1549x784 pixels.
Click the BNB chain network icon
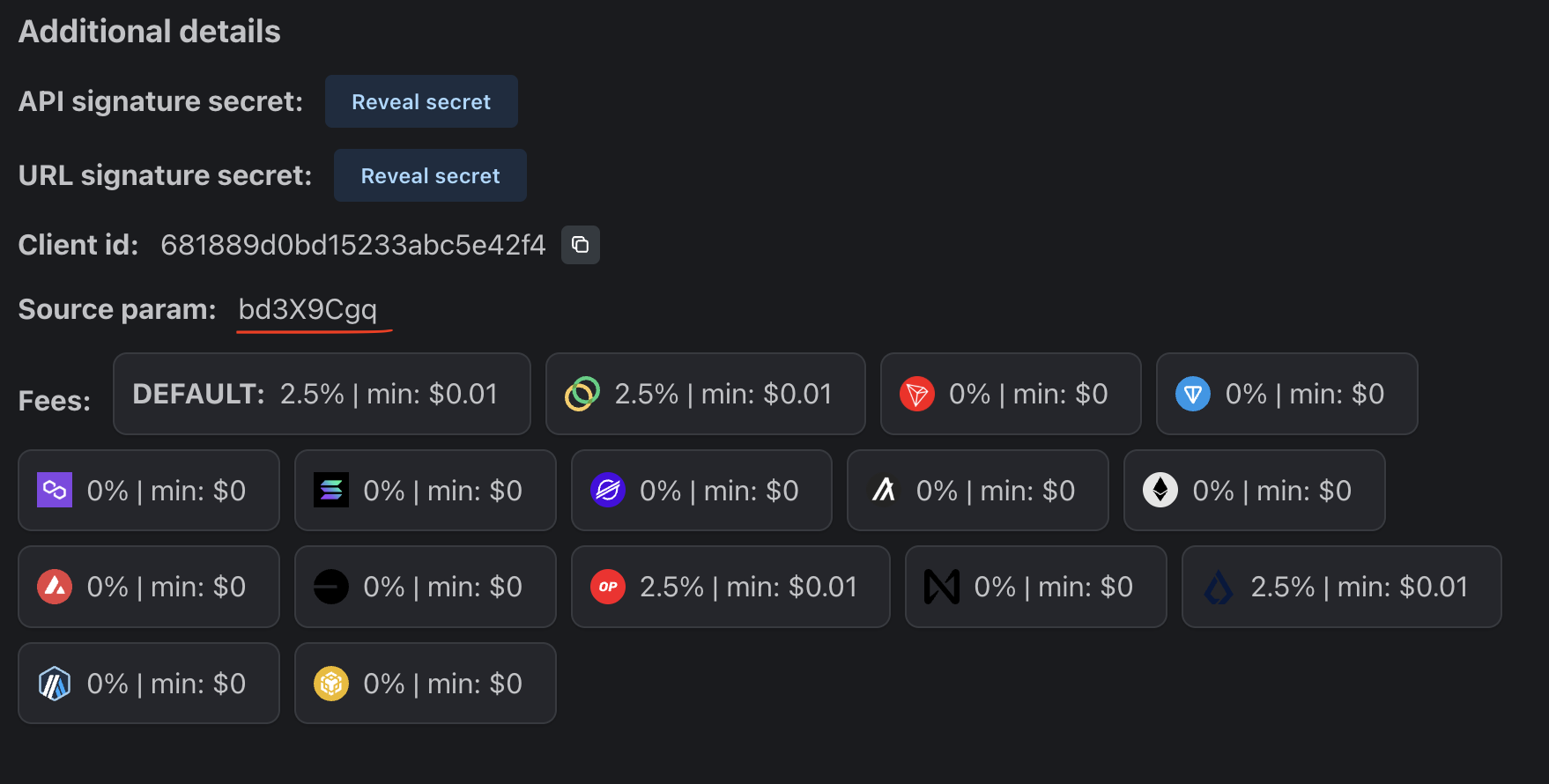(331, 684)
